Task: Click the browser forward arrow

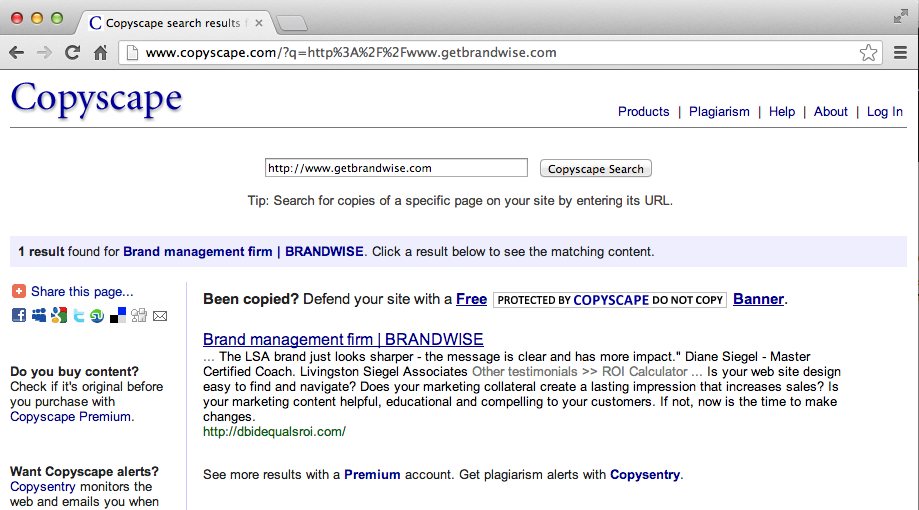Action: tap(44, 53)
